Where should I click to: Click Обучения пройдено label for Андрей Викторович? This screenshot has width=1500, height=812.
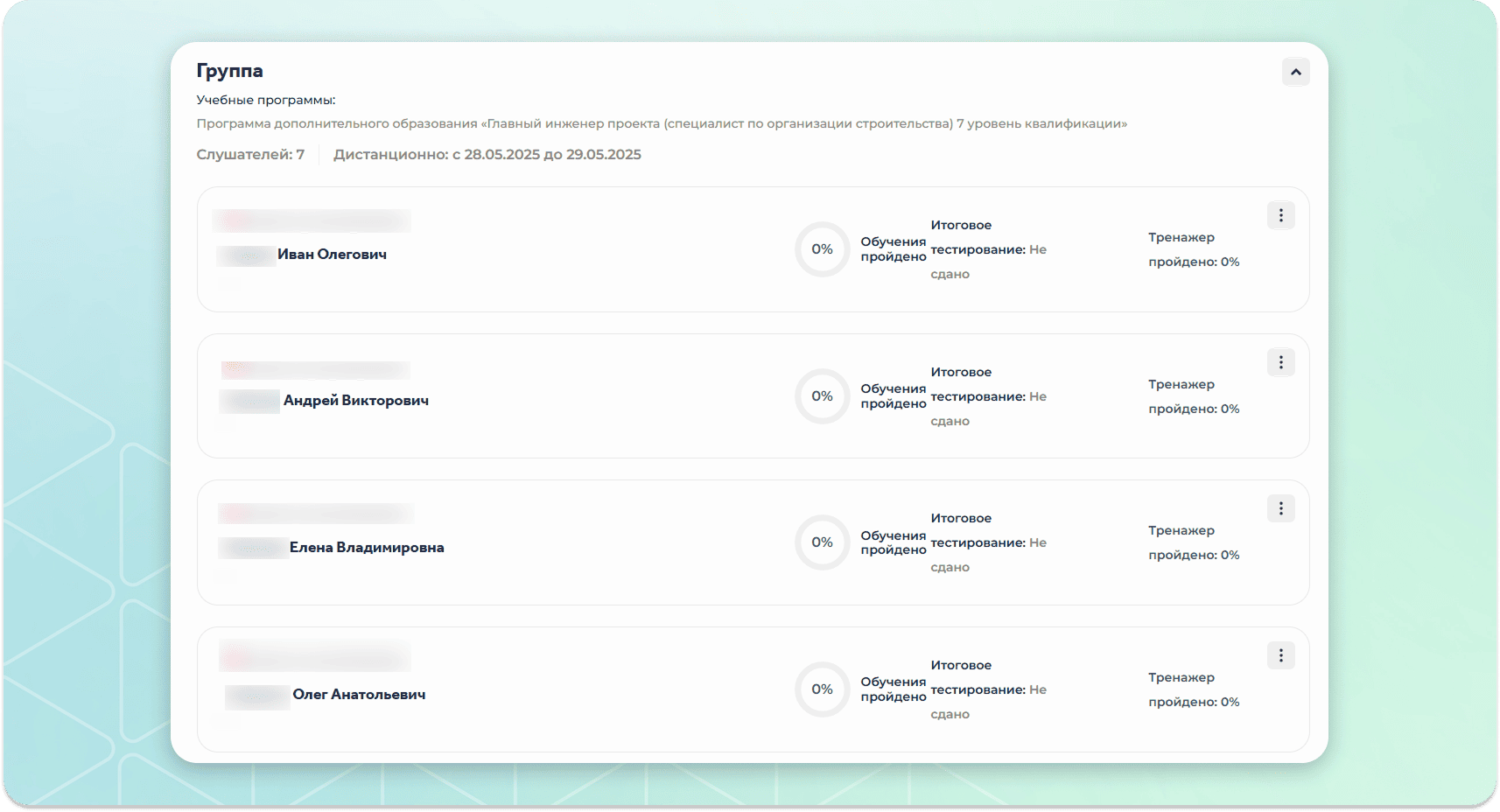[894, 396]
